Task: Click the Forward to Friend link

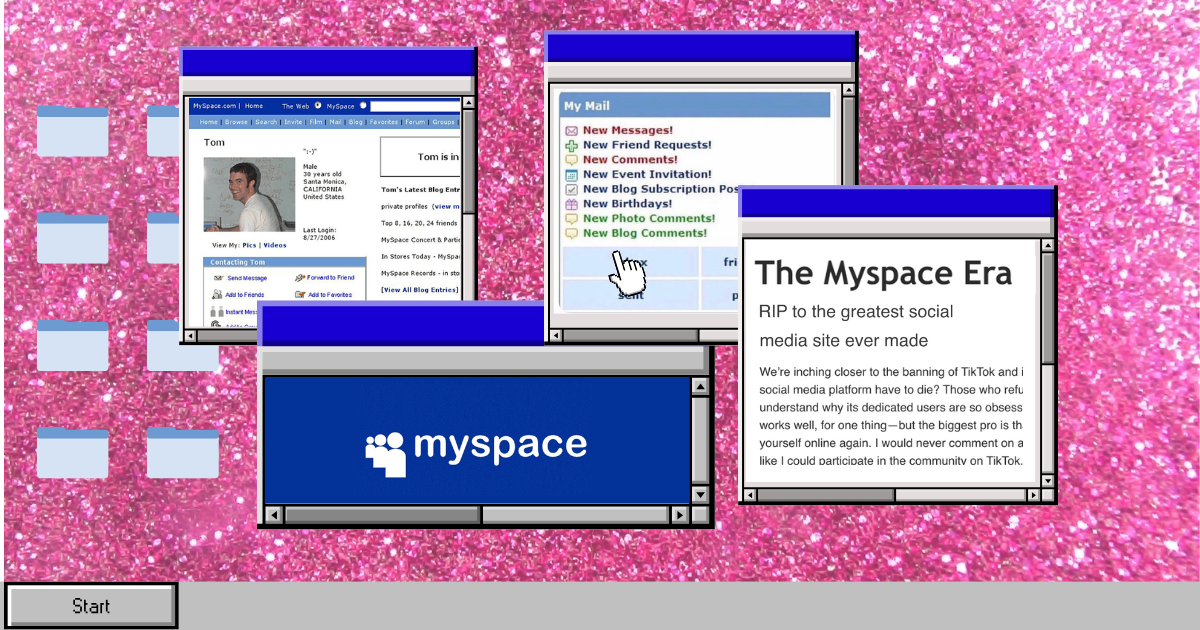Action: coord(331,278)
